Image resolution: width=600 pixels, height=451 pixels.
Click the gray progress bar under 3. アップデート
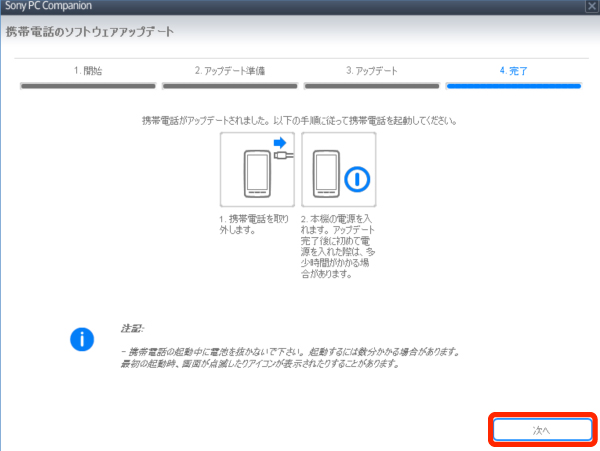coord(371,85)
